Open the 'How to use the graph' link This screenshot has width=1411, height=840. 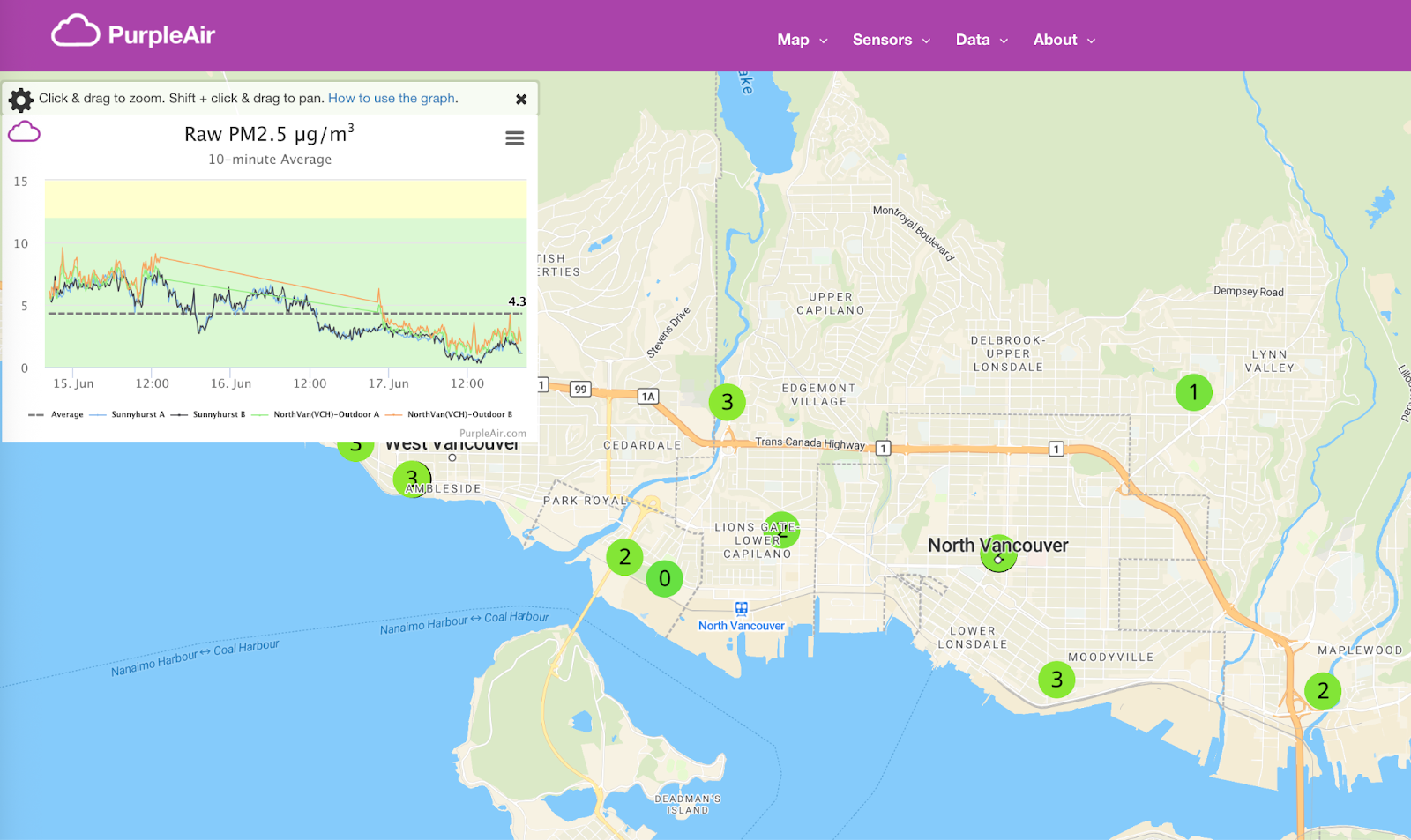[392, 98]
